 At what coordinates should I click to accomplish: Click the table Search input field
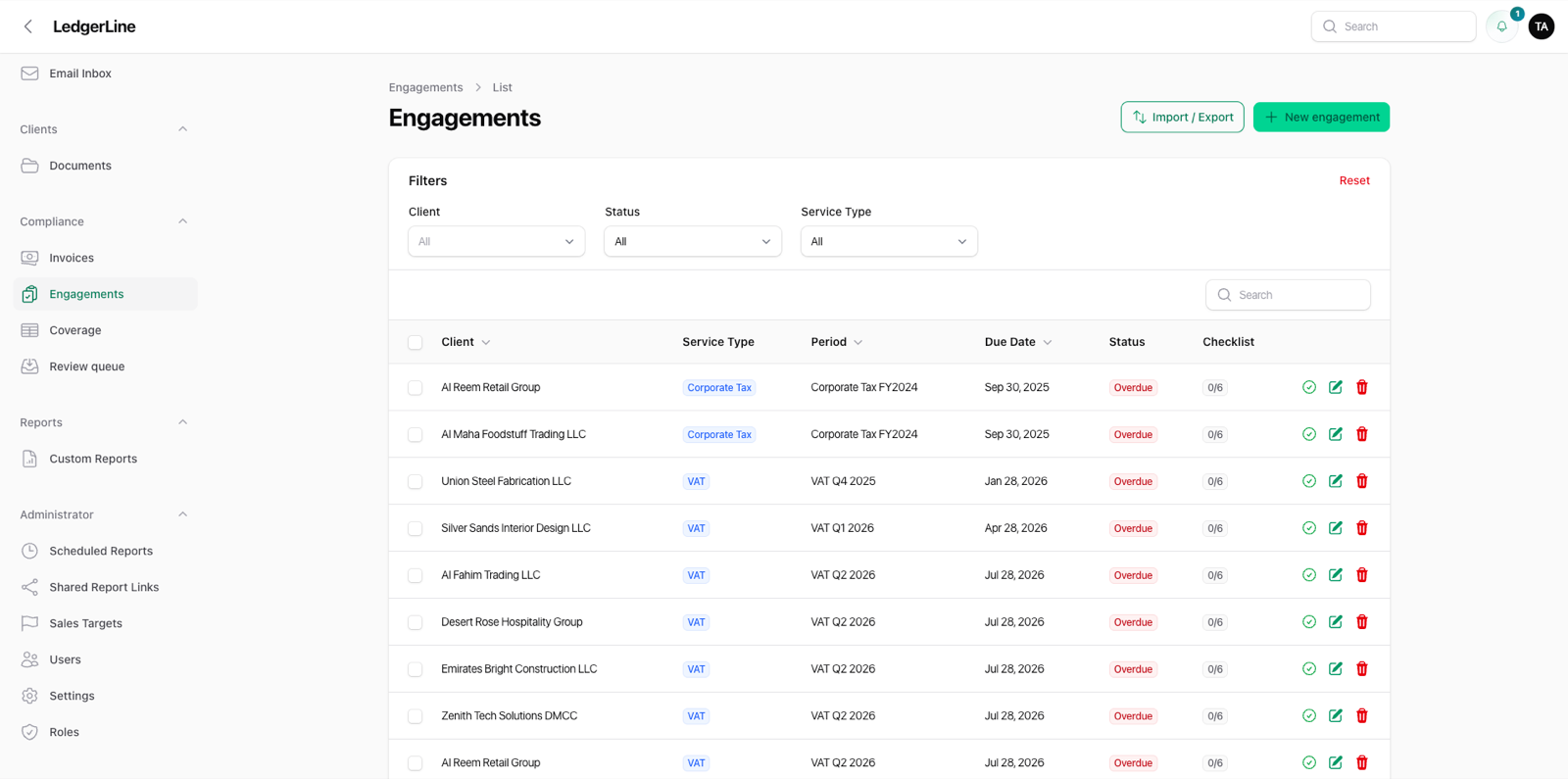click(x=1288, y=295)
